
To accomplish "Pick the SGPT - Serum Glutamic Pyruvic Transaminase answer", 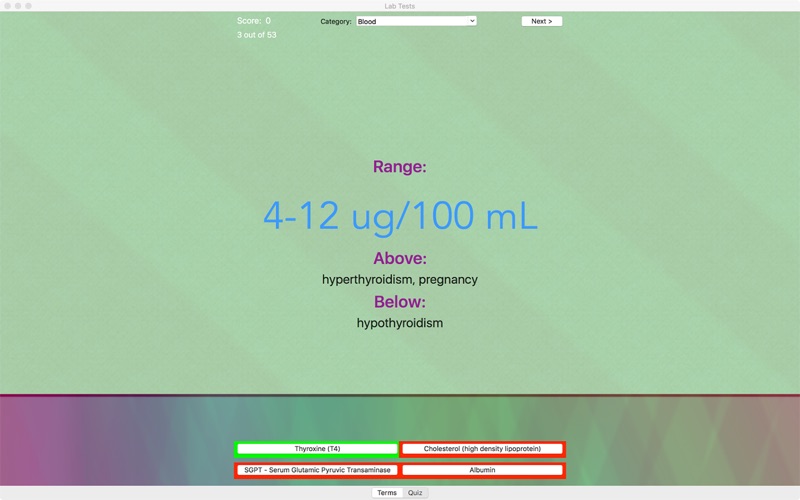I will (x=317, y=470).
